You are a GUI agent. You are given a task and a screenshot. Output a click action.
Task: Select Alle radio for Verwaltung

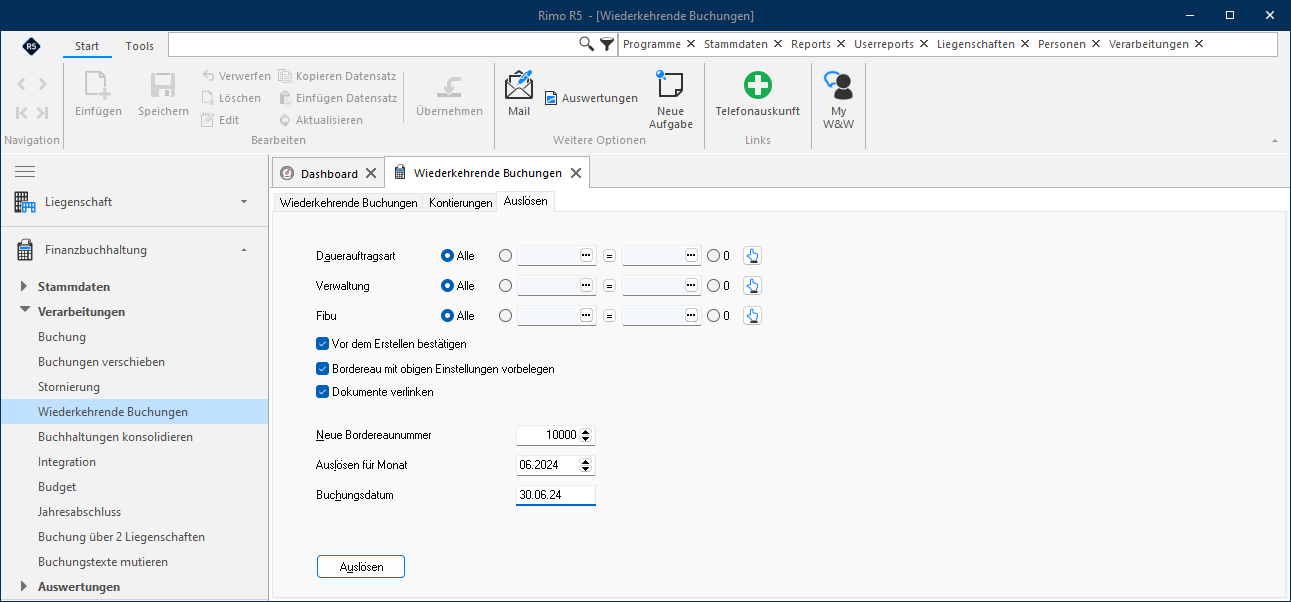click(x=448, y=286)
